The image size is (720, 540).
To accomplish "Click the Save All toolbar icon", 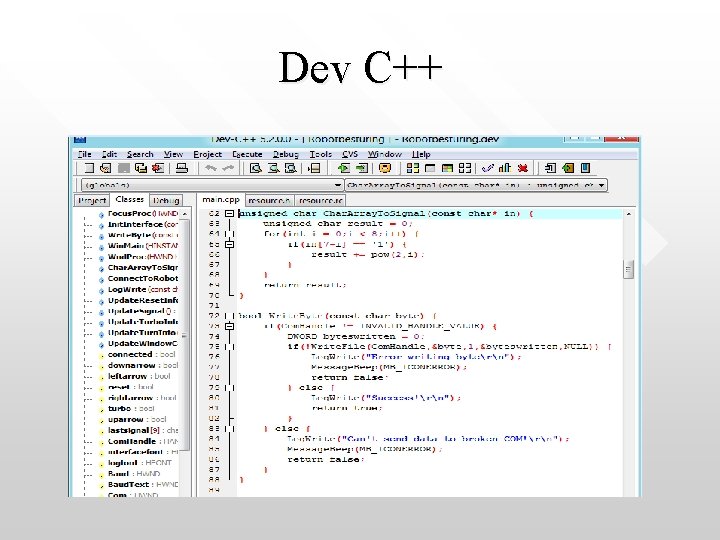I will click(x=141, y=168).
